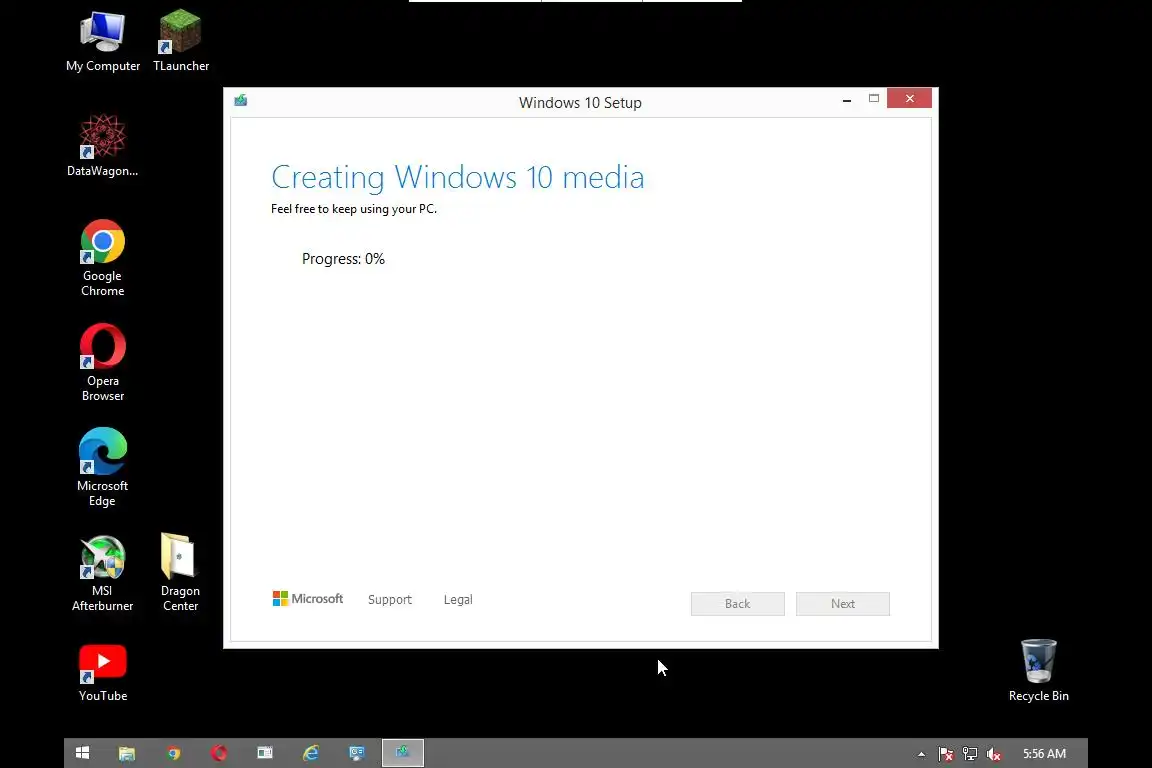Viewport: 1152px width, 768px height.
Task: Click the 'Creating Windows 10 media' heading
Action: 458,178
